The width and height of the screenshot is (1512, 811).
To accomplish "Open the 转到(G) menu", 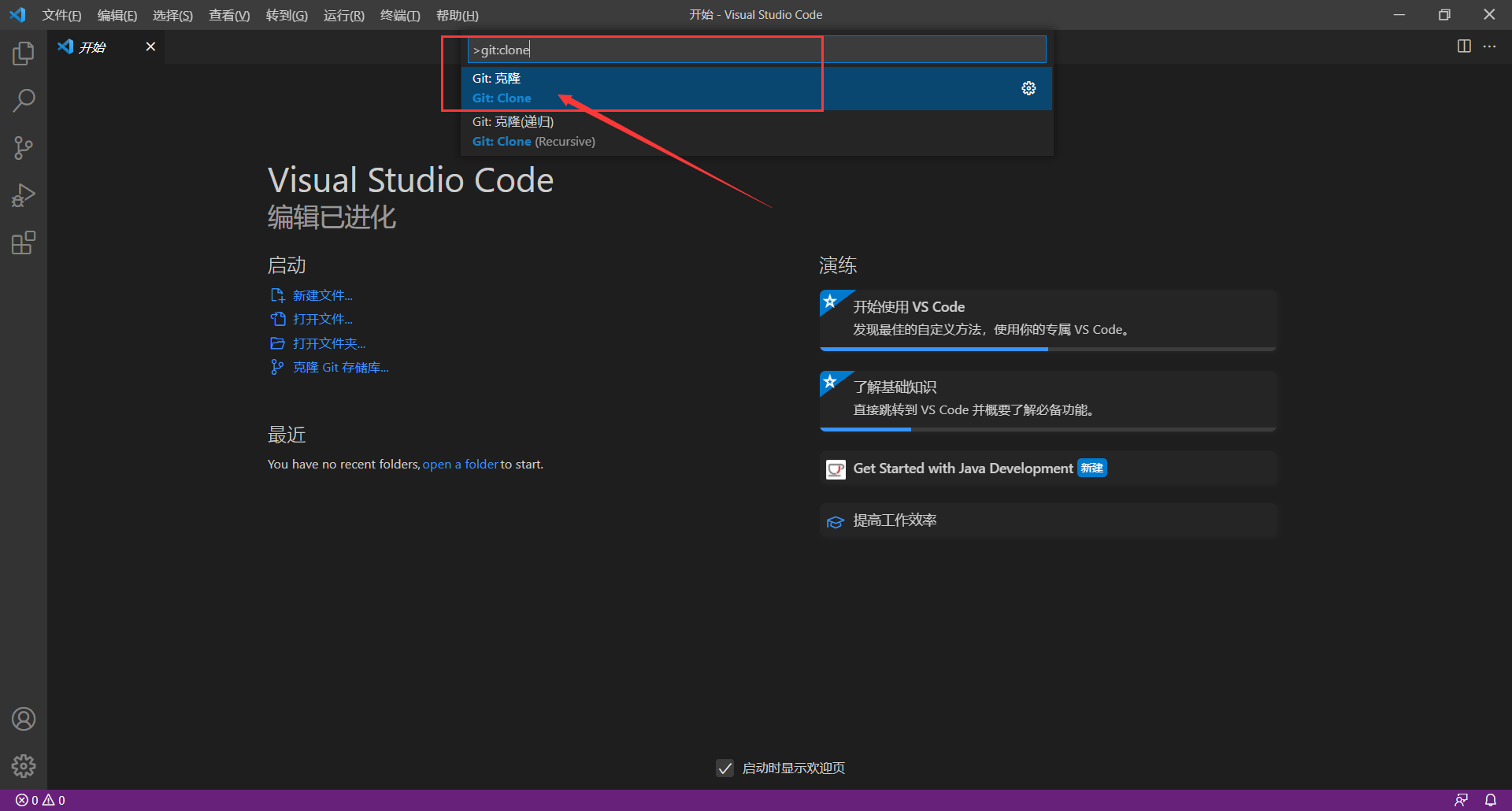I will (x=287, y=15).
